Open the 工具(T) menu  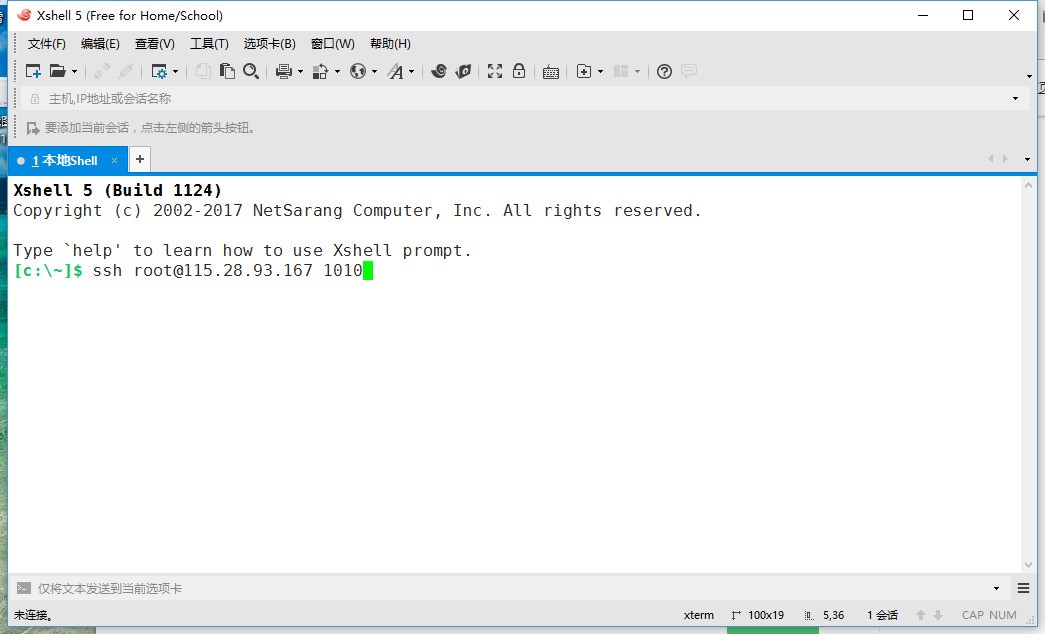pos(209,44)
